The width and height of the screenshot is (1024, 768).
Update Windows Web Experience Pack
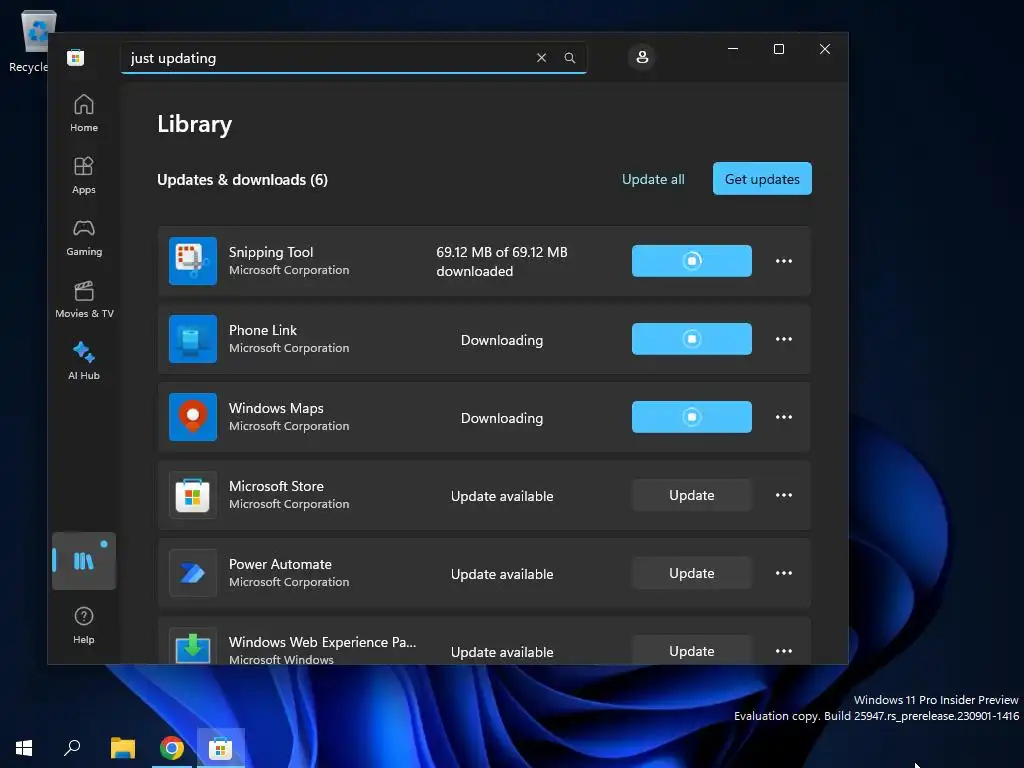(x=692, y=650)
